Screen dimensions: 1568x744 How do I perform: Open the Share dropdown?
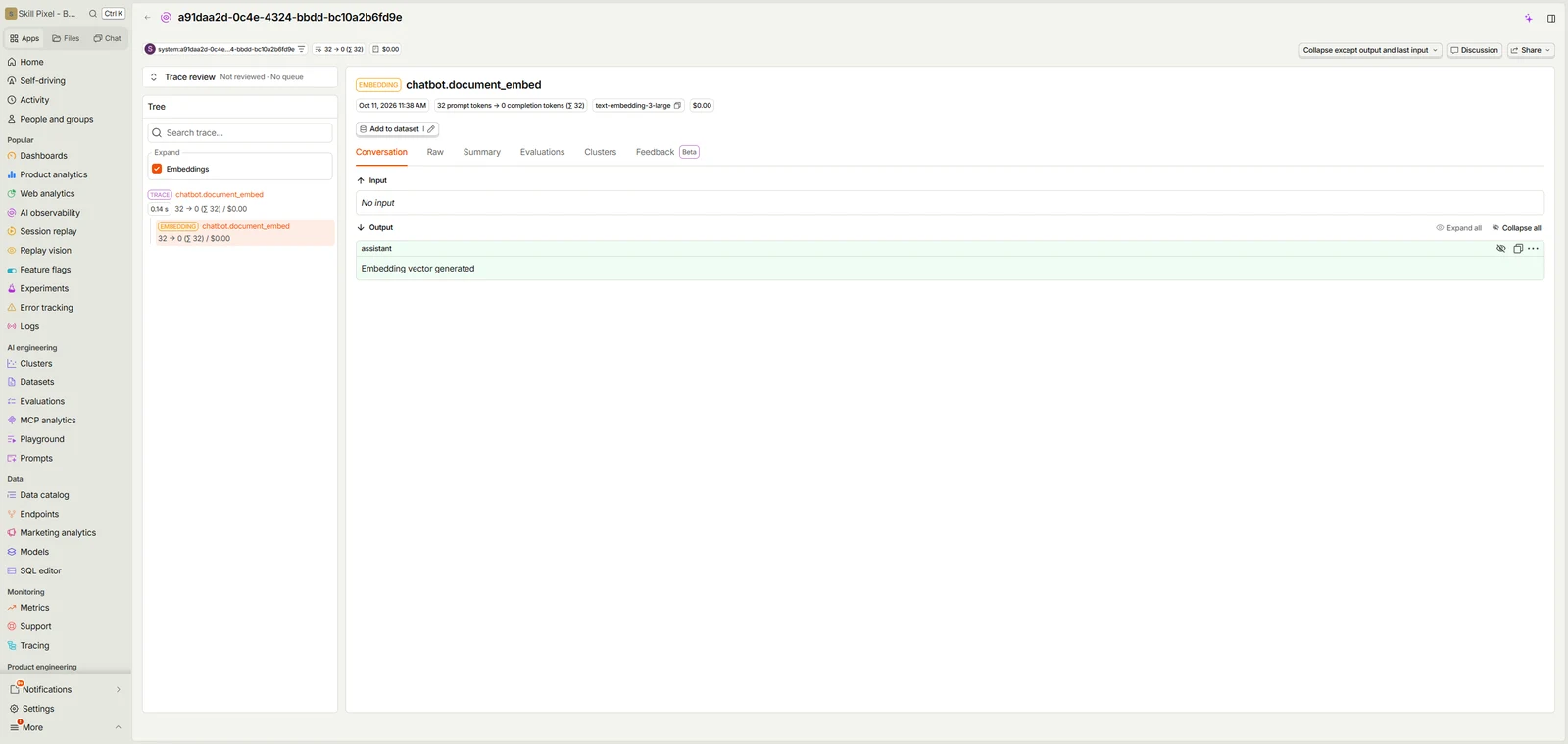click(x=1531, y=50)
